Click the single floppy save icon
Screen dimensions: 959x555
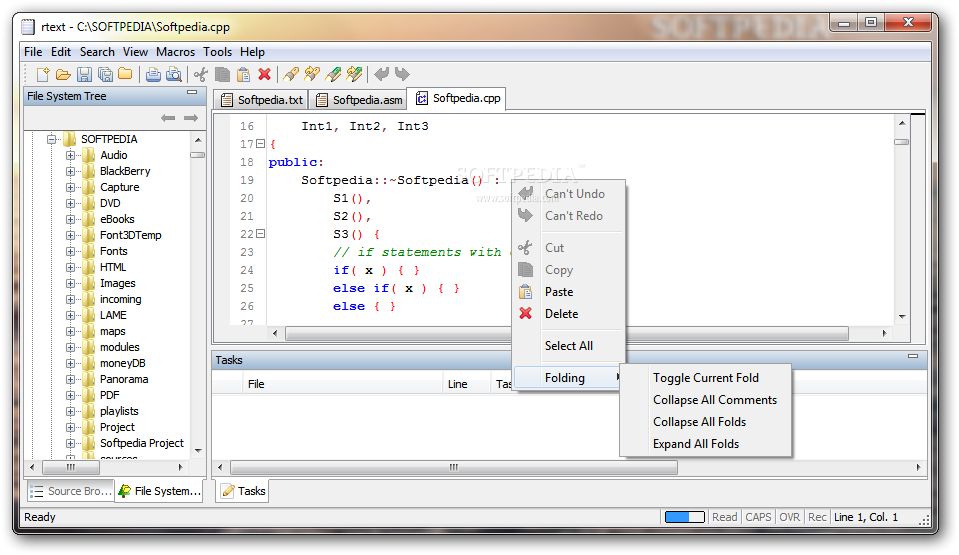click(x=84, y=75)
